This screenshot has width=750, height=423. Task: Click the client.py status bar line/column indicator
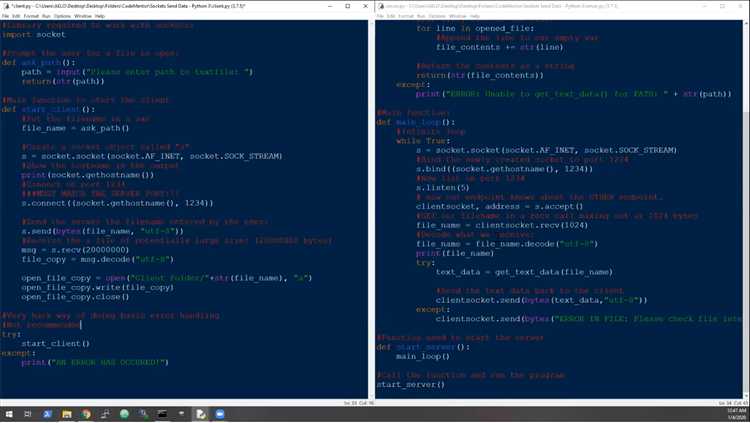[x=359, y=403]
